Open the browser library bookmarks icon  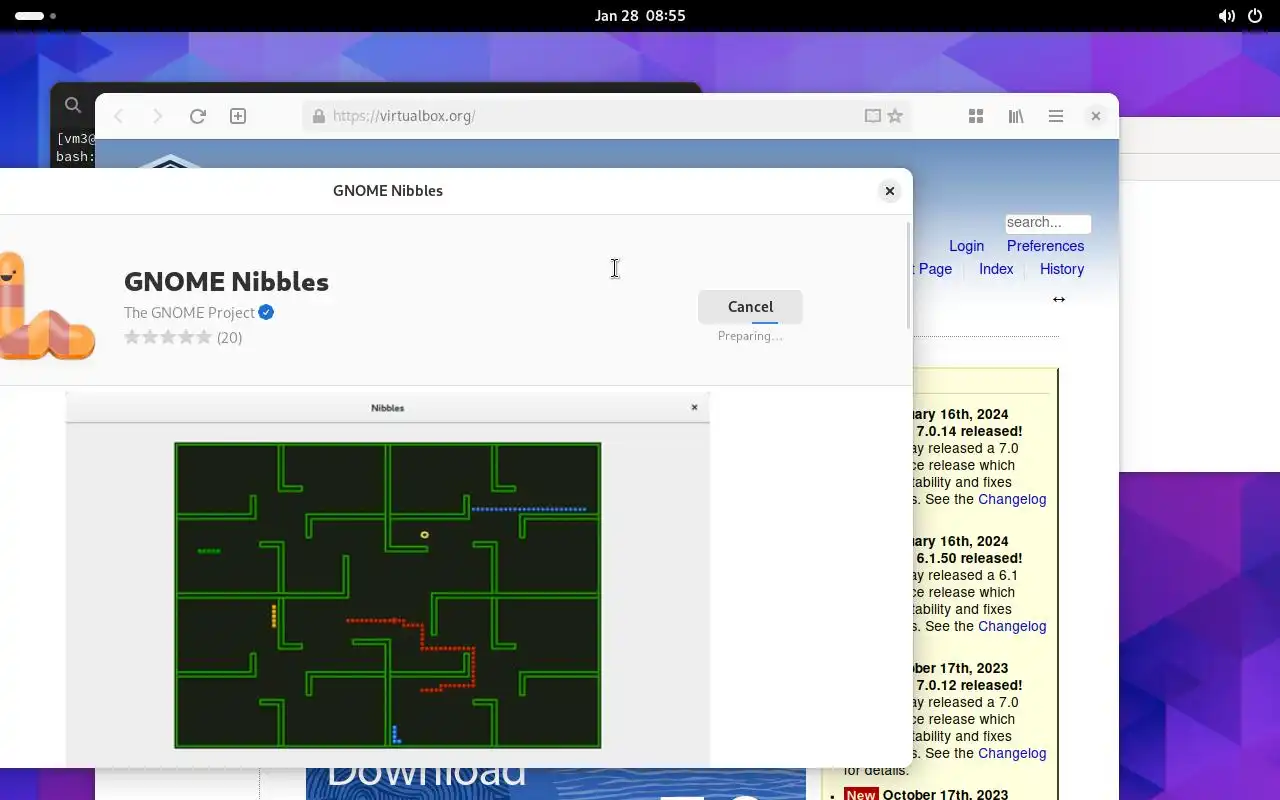1016,116
